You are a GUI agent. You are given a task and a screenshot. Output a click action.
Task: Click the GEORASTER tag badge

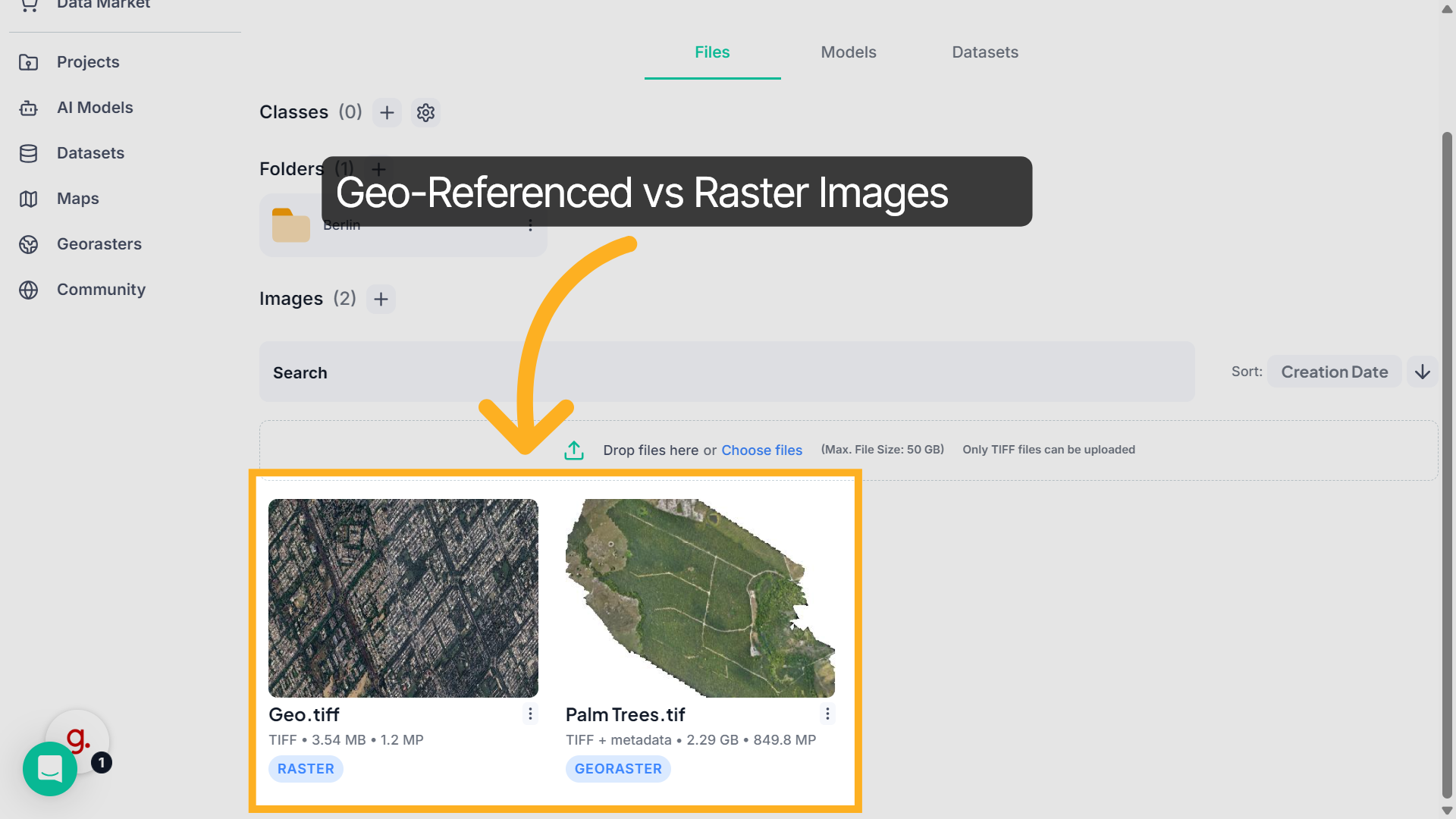[x=618, y=769]
